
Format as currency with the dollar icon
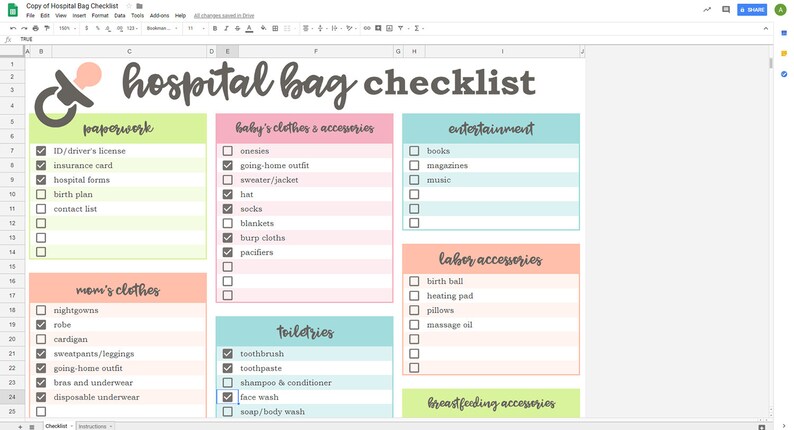point(87,28)
